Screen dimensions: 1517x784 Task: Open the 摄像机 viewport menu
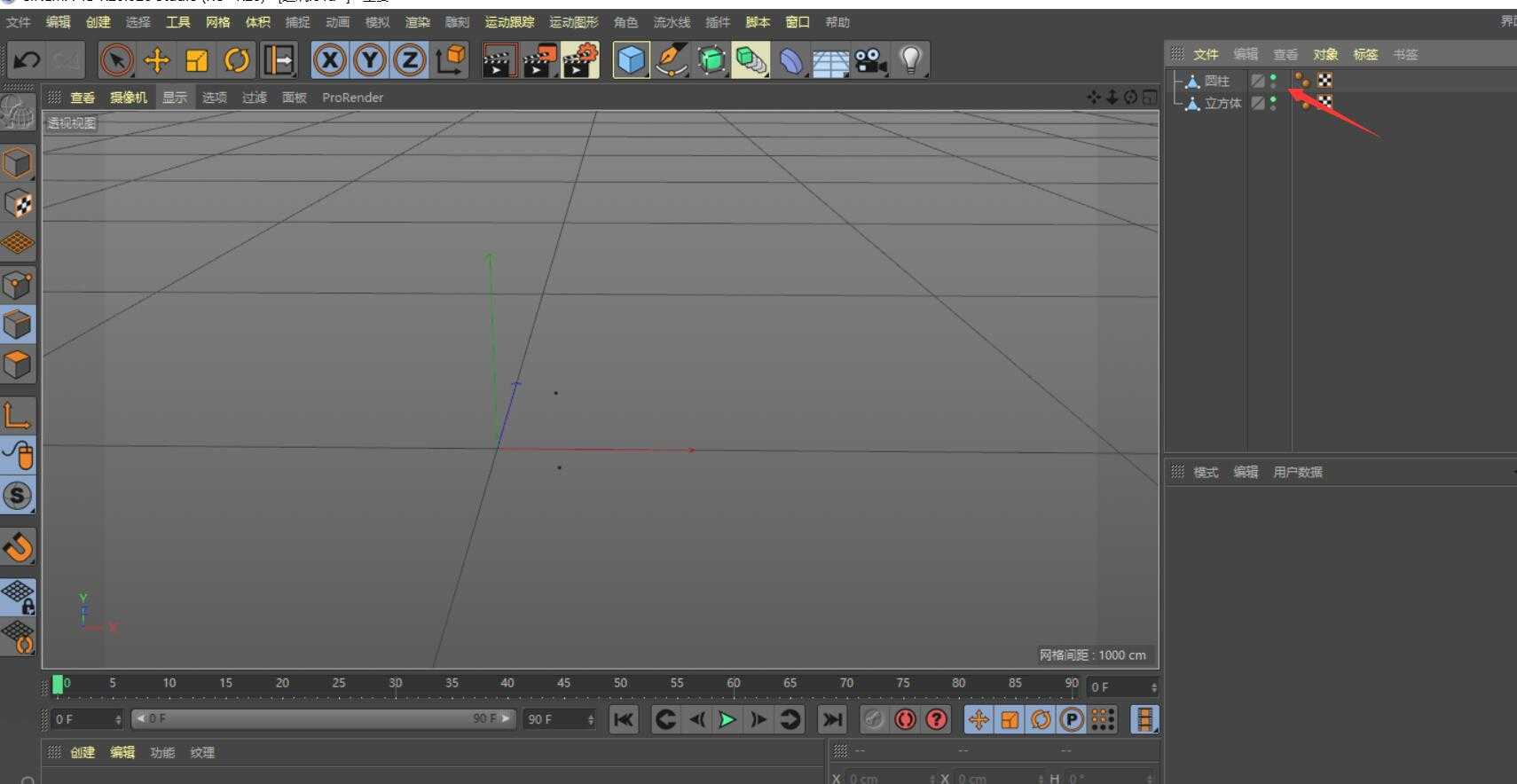(128, 98)
